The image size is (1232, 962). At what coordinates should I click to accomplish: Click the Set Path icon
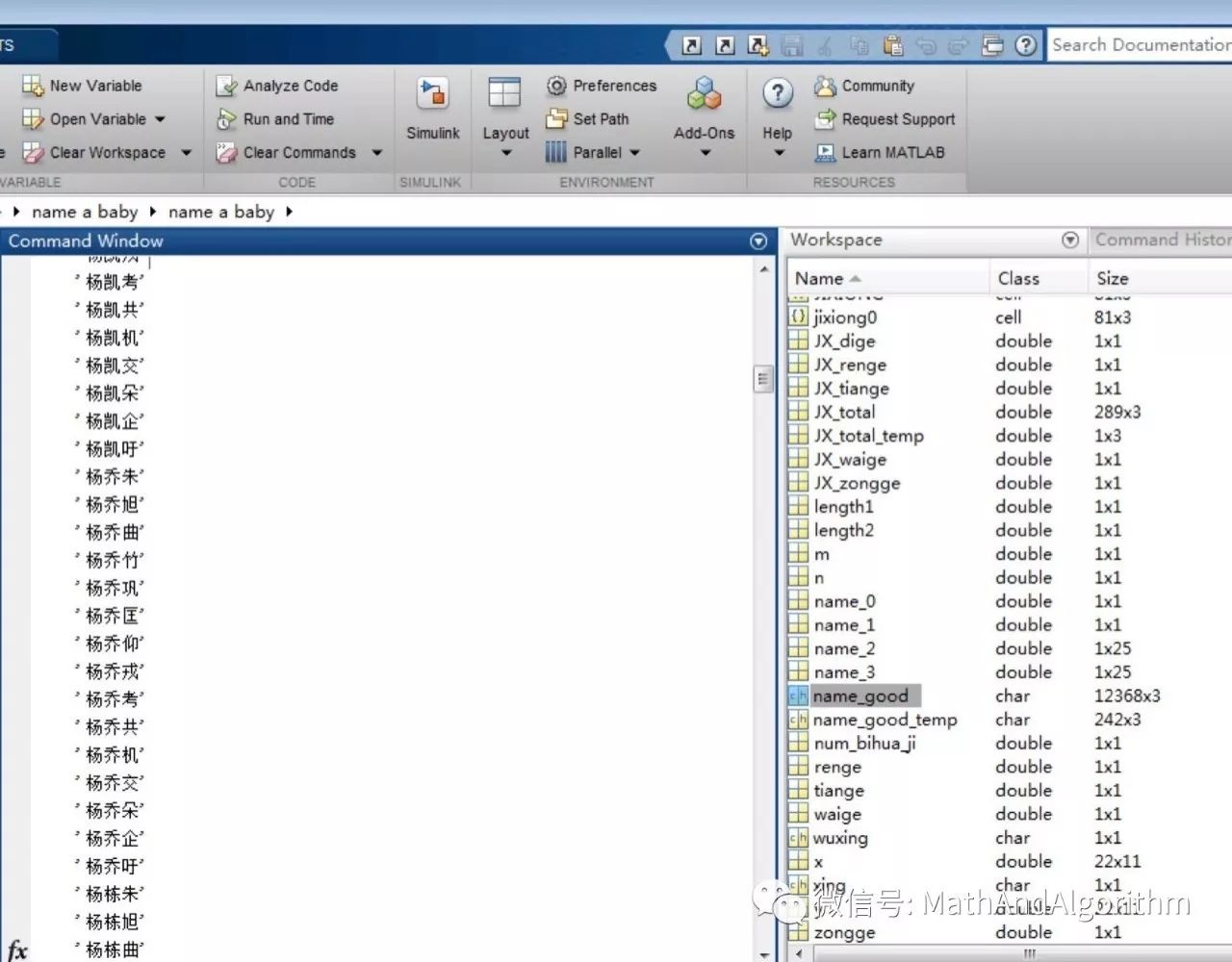tap(556, 119)
